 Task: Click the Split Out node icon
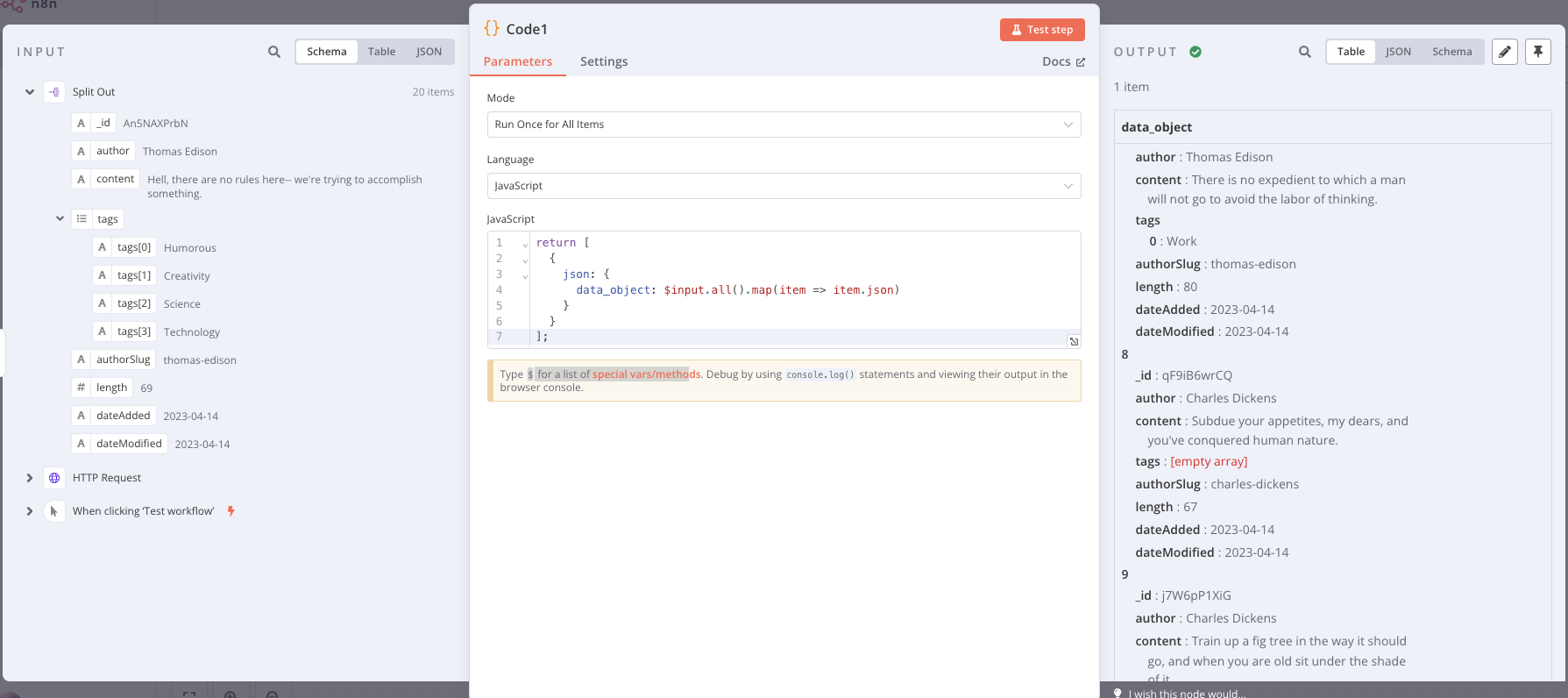(x=54, y=92)
